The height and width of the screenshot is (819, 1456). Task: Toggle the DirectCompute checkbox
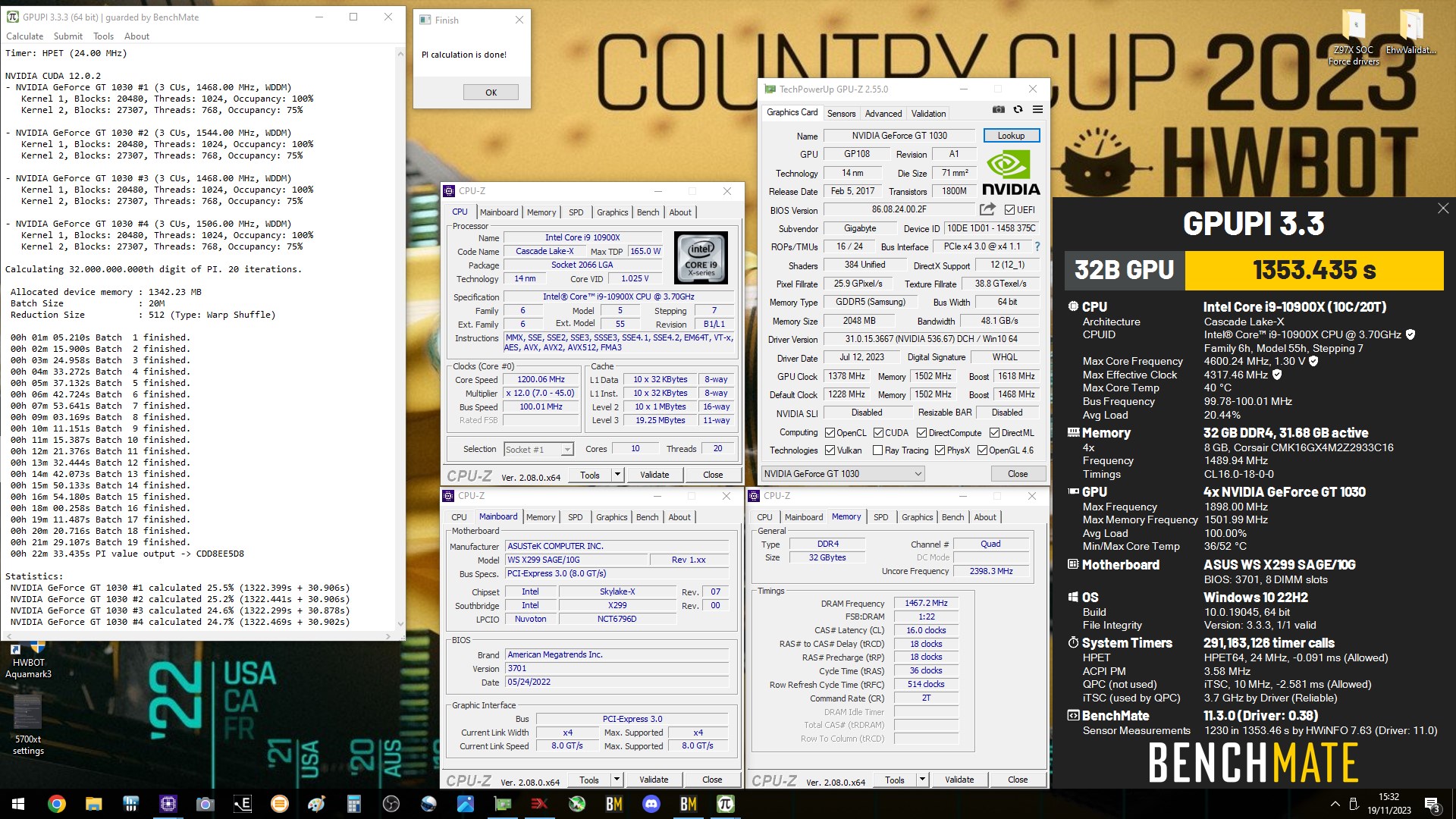click(x=921, y=433)
